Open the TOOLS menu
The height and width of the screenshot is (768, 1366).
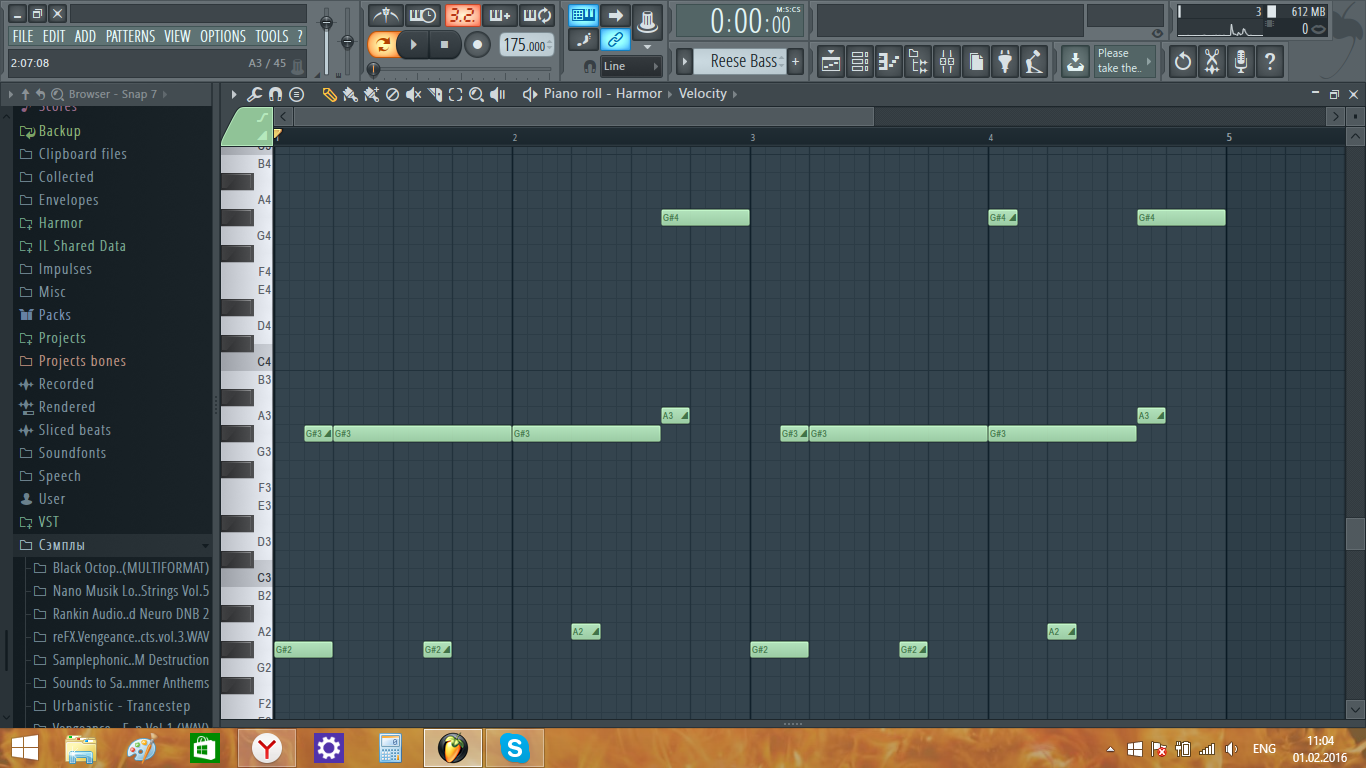[x=272, y=36]
